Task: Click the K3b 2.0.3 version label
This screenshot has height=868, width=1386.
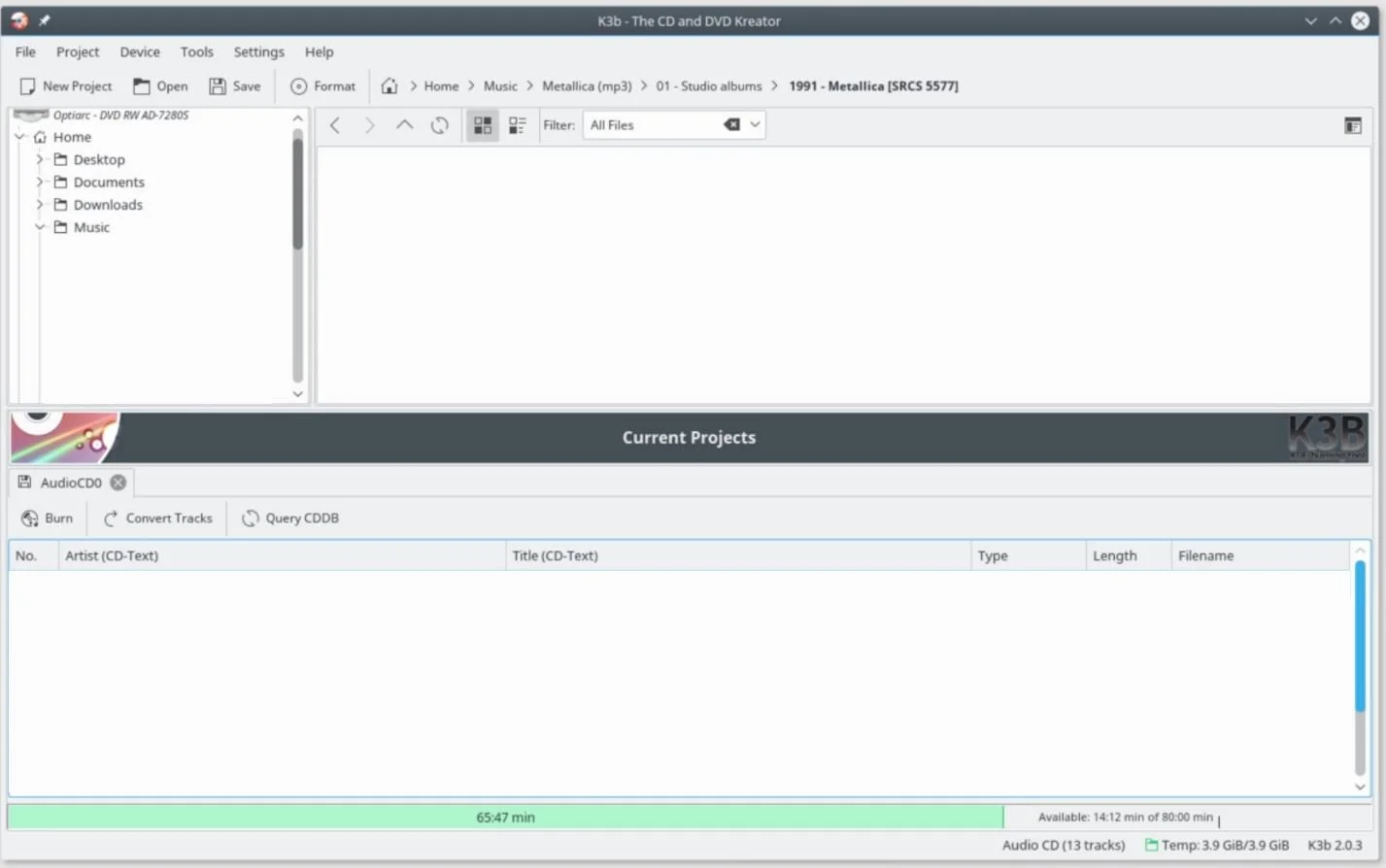Action: click(x=1335, y=846)
